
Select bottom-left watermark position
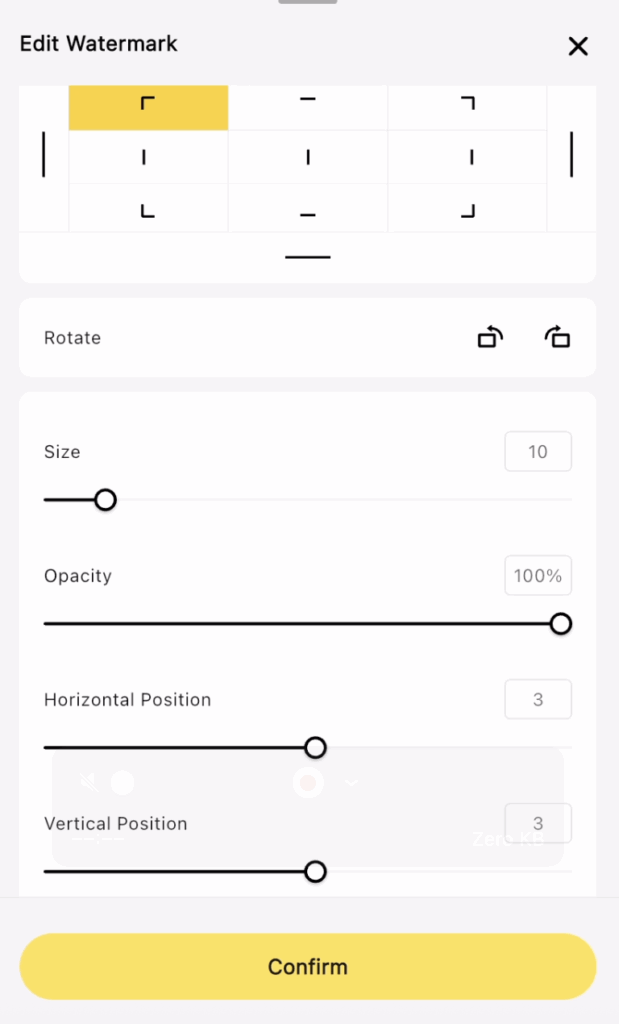point(148,208)
